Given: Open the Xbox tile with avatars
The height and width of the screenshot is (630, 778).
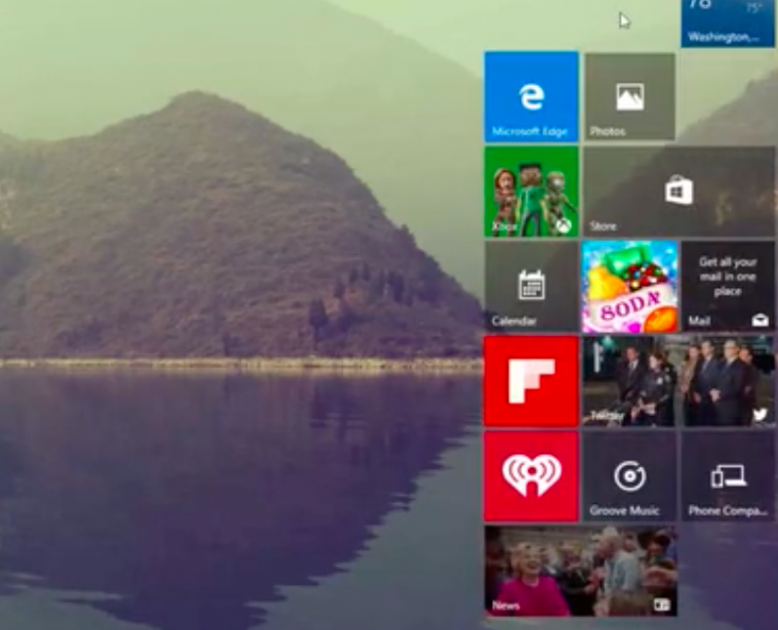Looking at the screenshot, I should [x=531, y=192].
